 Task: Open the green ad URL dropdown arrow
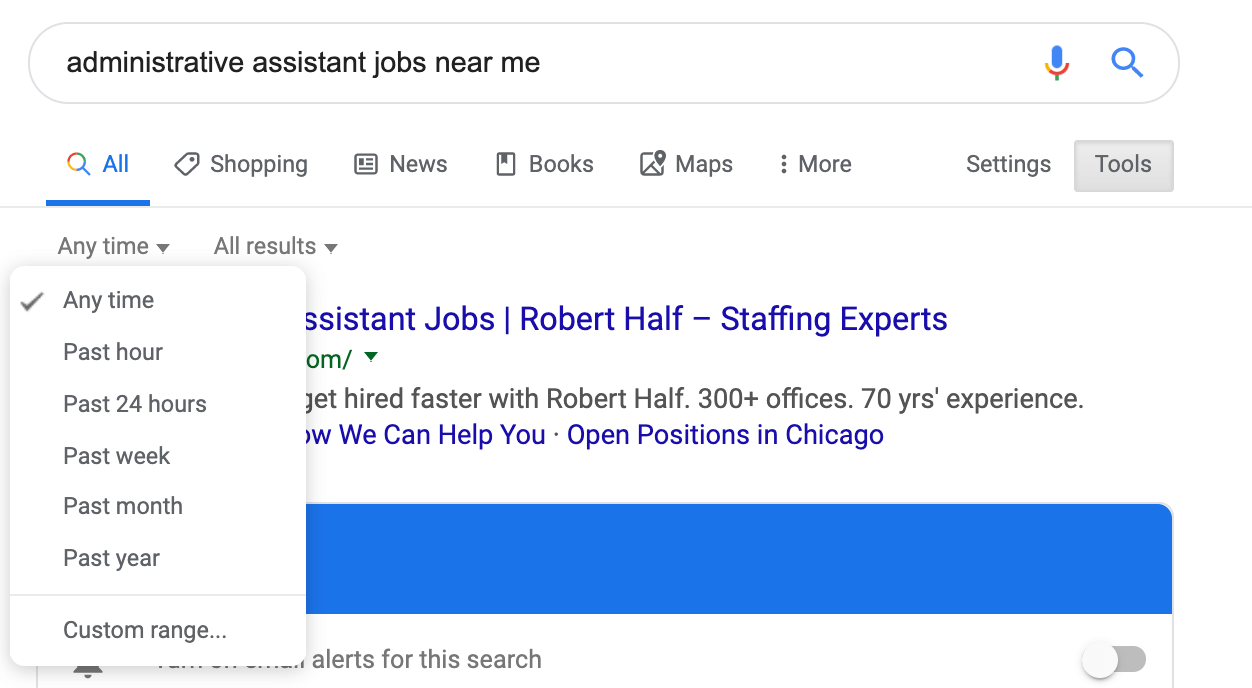click(x=371, y=357)
